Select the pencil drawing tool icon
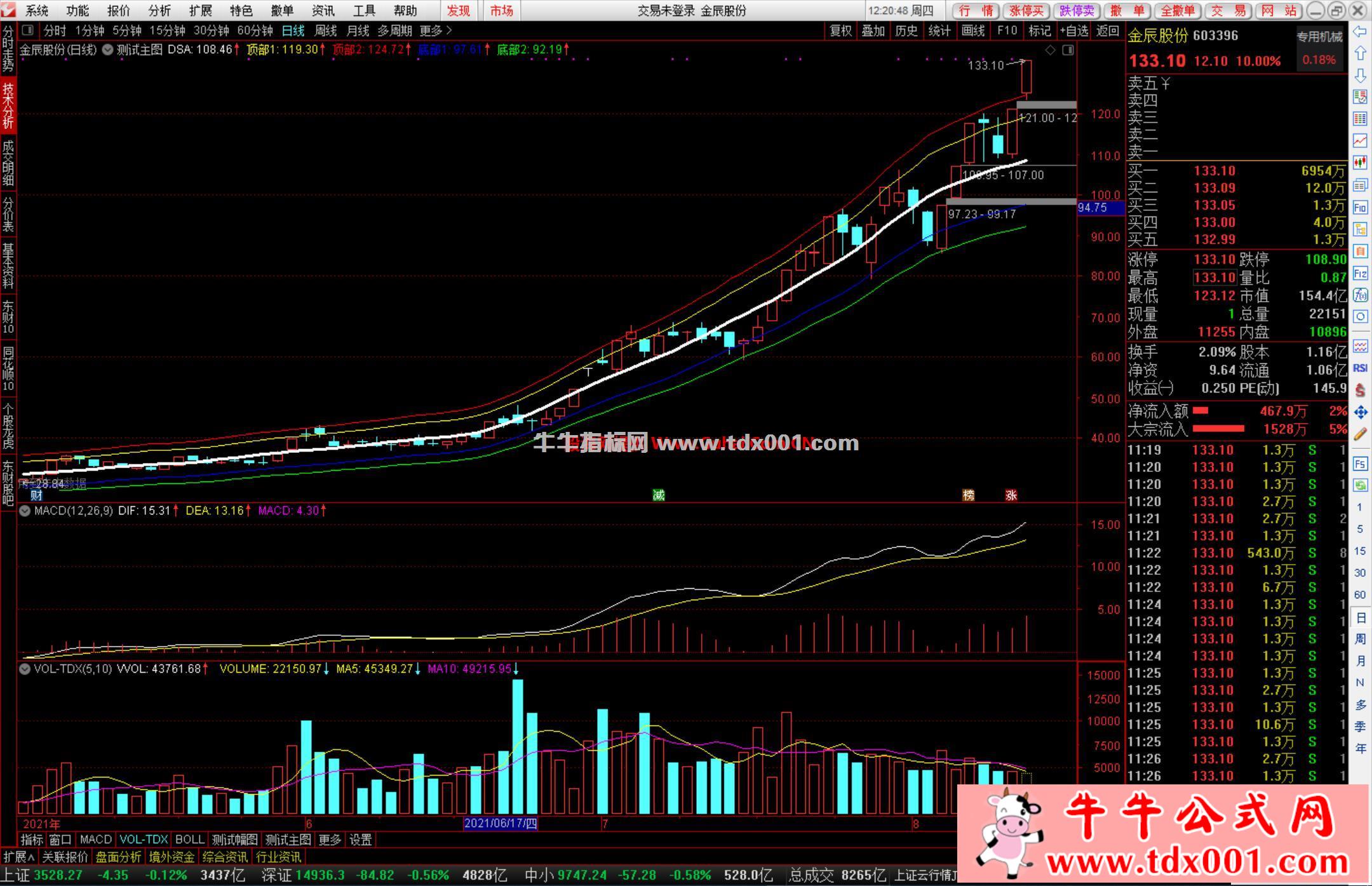Viewport: 1372px width, 886px height. click(1360, 435)
